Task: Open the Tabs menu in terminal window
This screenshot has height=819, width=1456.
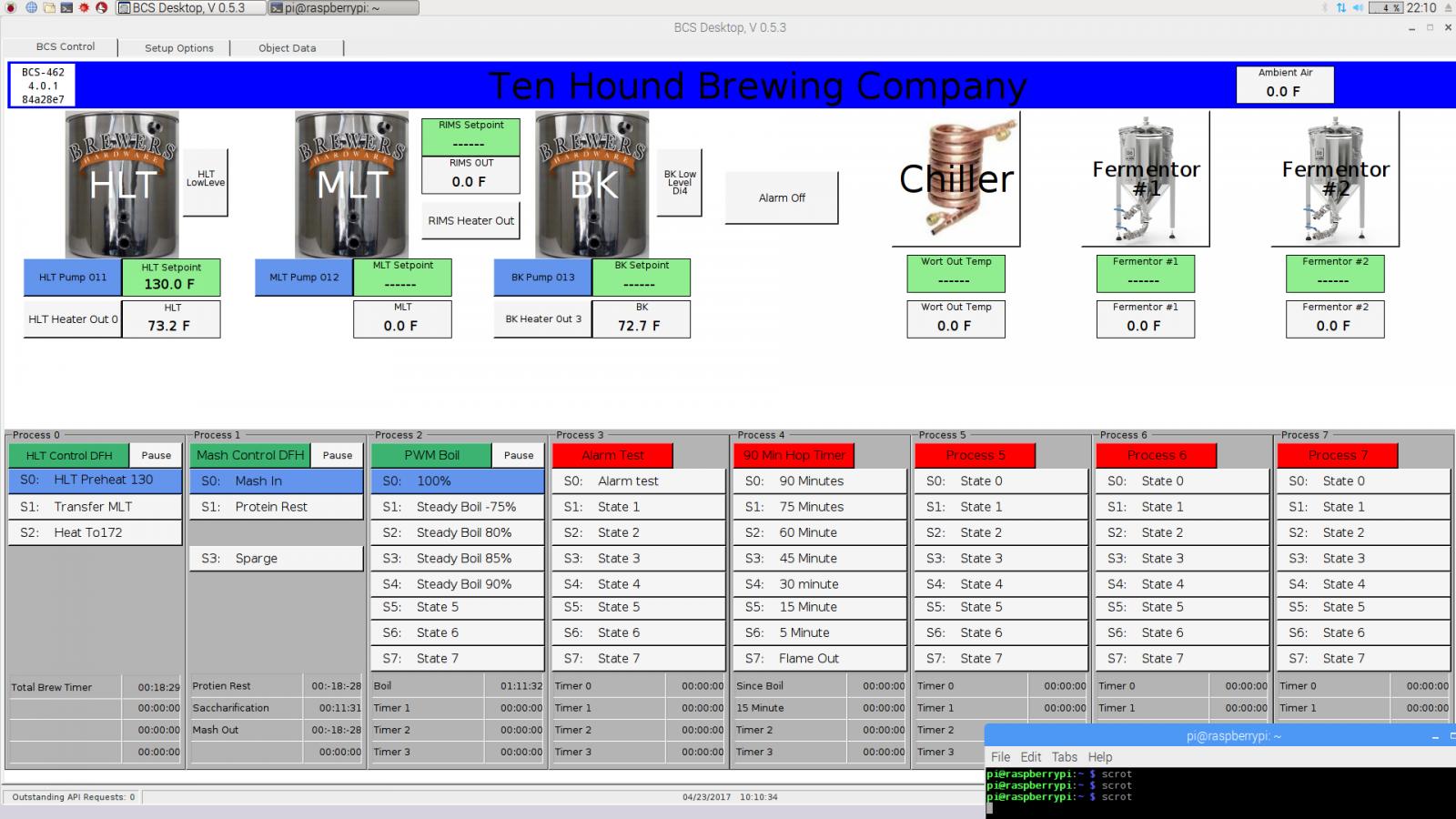Action: coord(1064,757)
